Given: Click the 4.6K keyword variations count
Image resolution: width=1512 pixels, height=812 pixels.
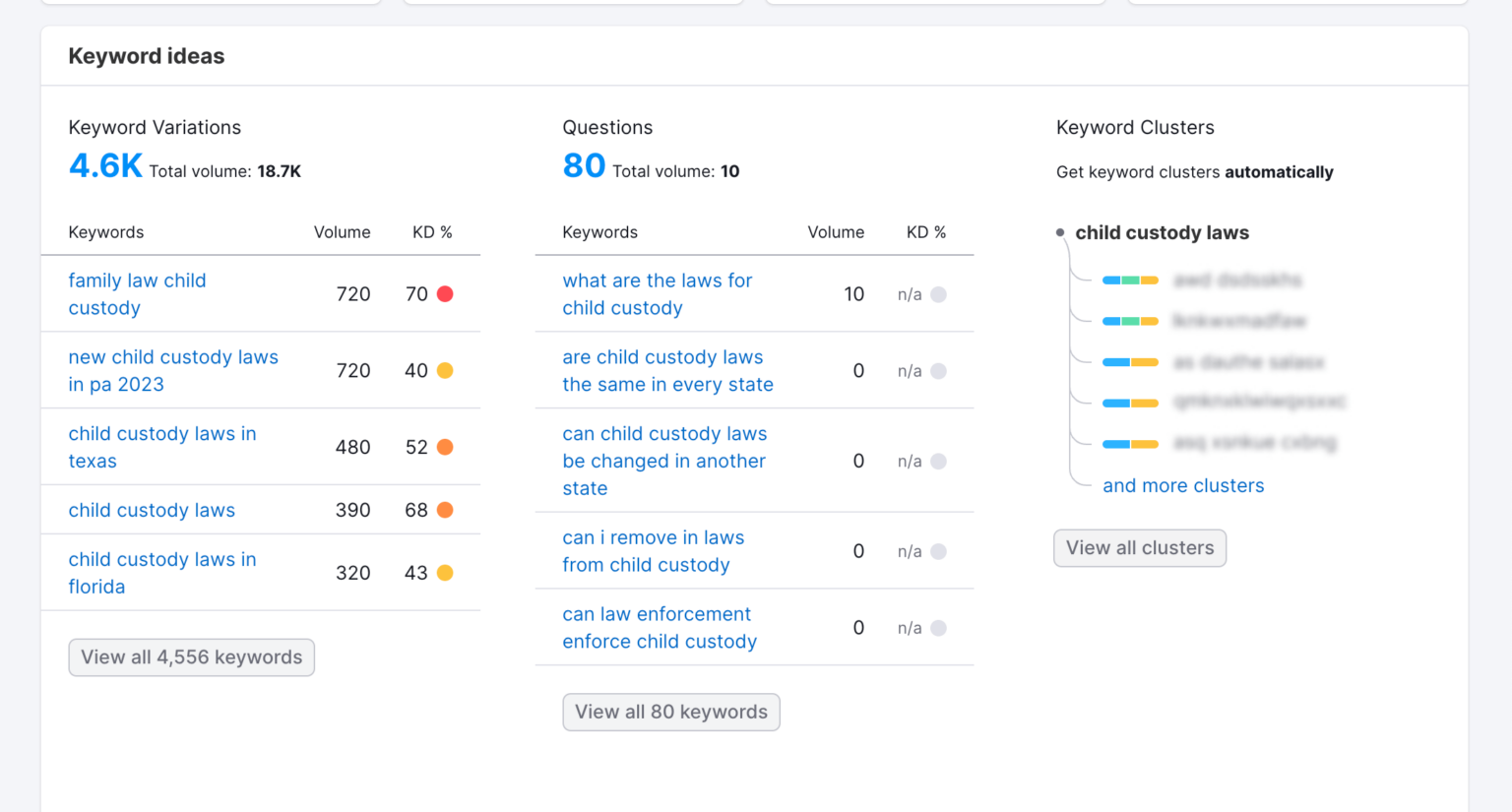Looking at the screenshot, I should [x=105, y=166].
